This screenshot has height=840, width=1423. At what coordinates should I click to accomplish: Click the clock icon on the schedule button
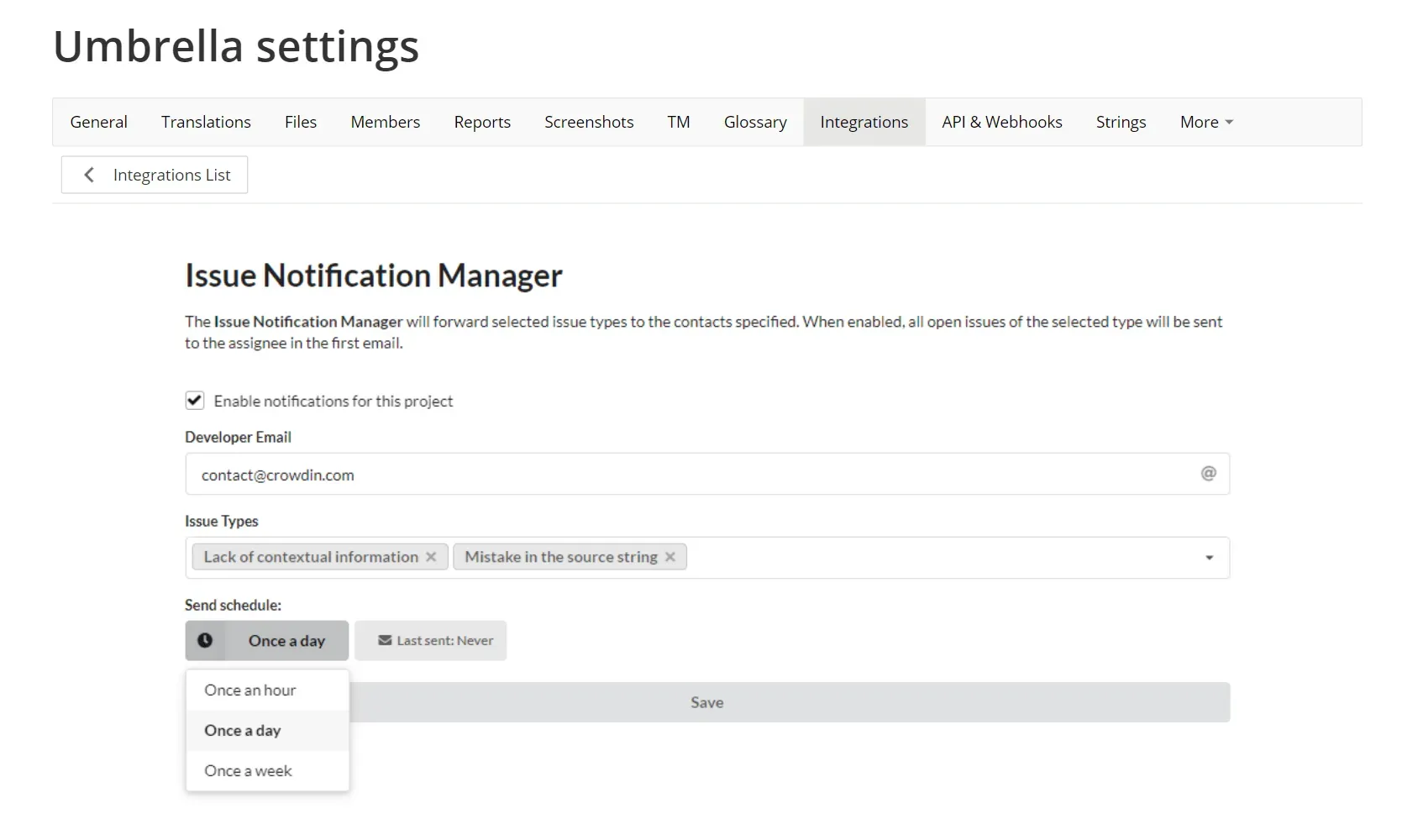point(207,640)
